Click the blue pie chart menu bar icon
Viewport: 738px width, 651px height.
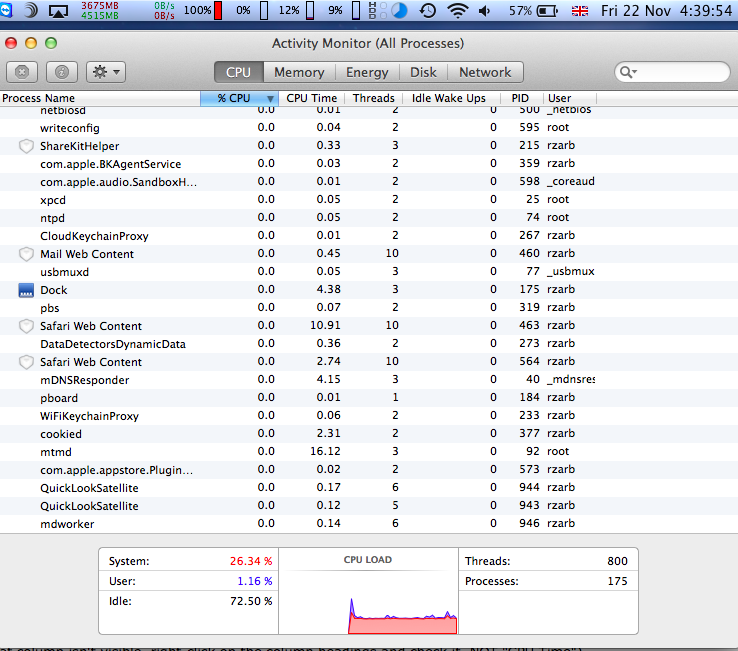[x=399, y=10]
